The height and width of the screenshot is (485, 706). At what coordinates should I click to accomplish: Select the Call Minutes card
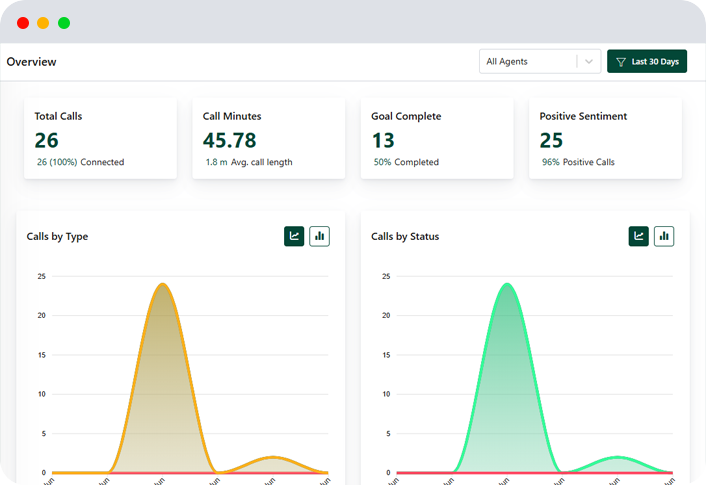click(x=268, y=138)
